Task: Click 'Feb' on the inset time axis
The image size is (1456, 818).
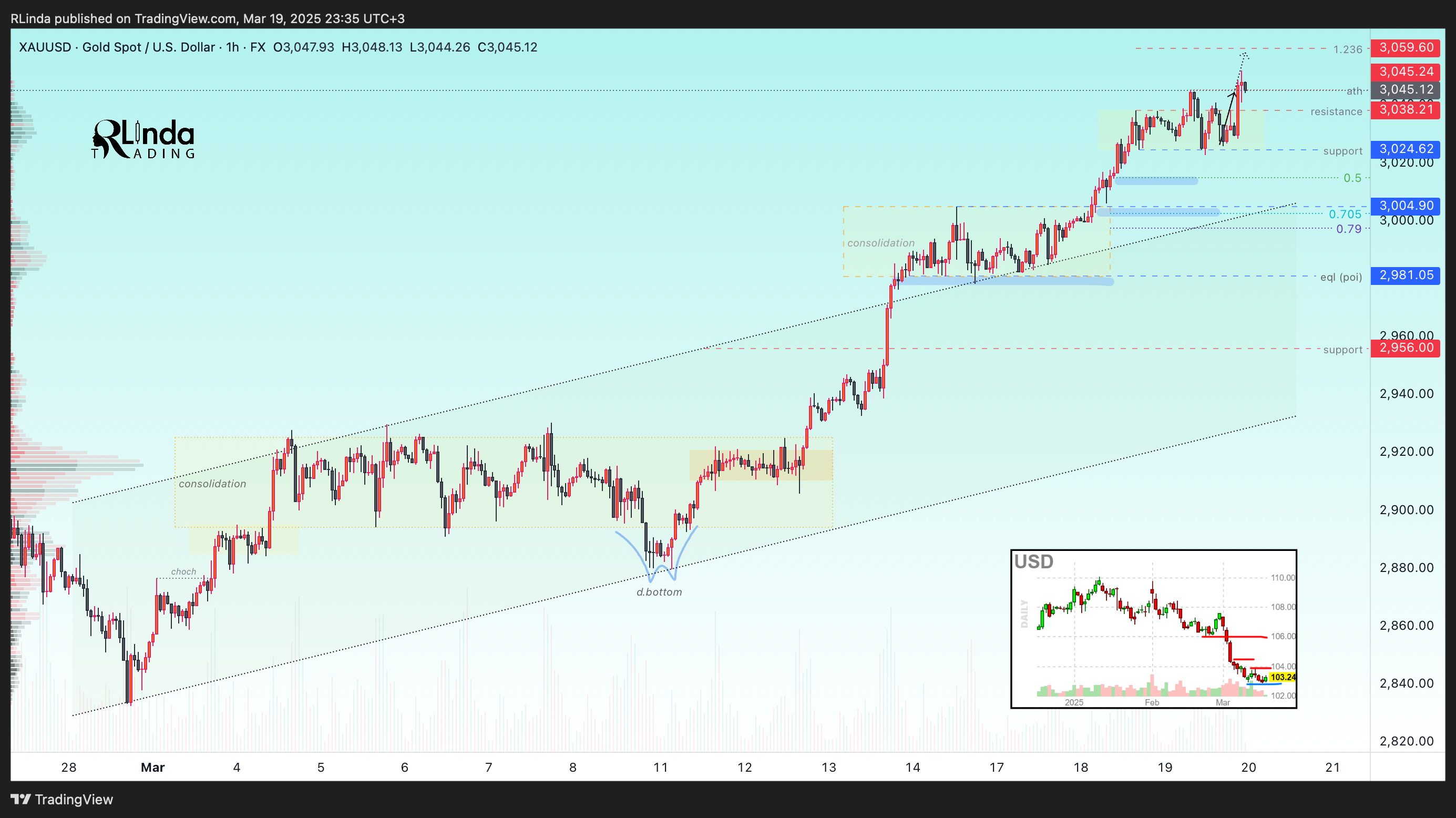Action: pos(1151,702)
